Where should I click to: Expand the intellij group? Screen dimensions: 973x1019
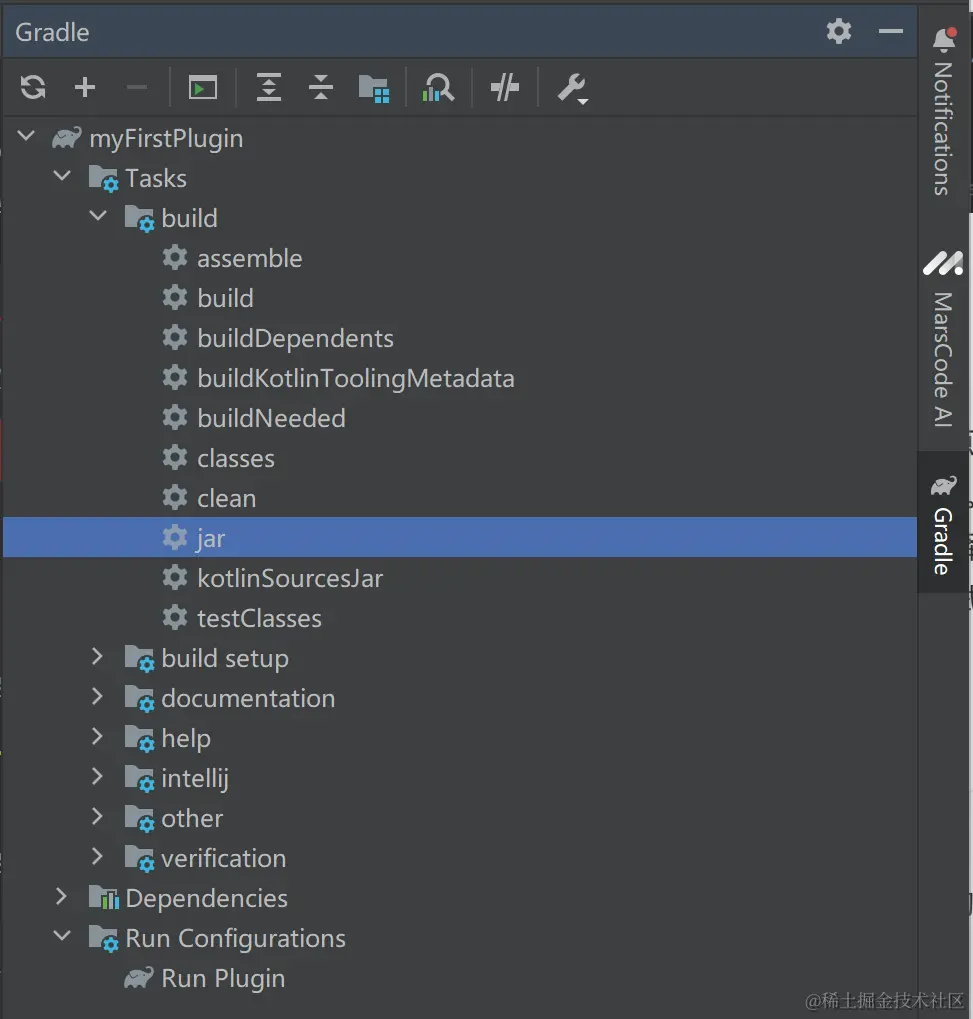pos(97,777)
